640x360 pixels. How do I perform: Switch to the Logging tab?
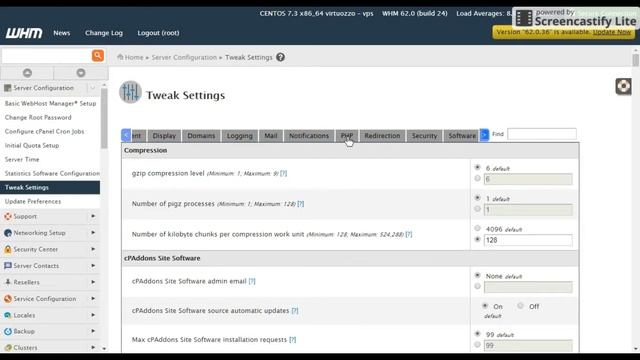tap(240, 136)
